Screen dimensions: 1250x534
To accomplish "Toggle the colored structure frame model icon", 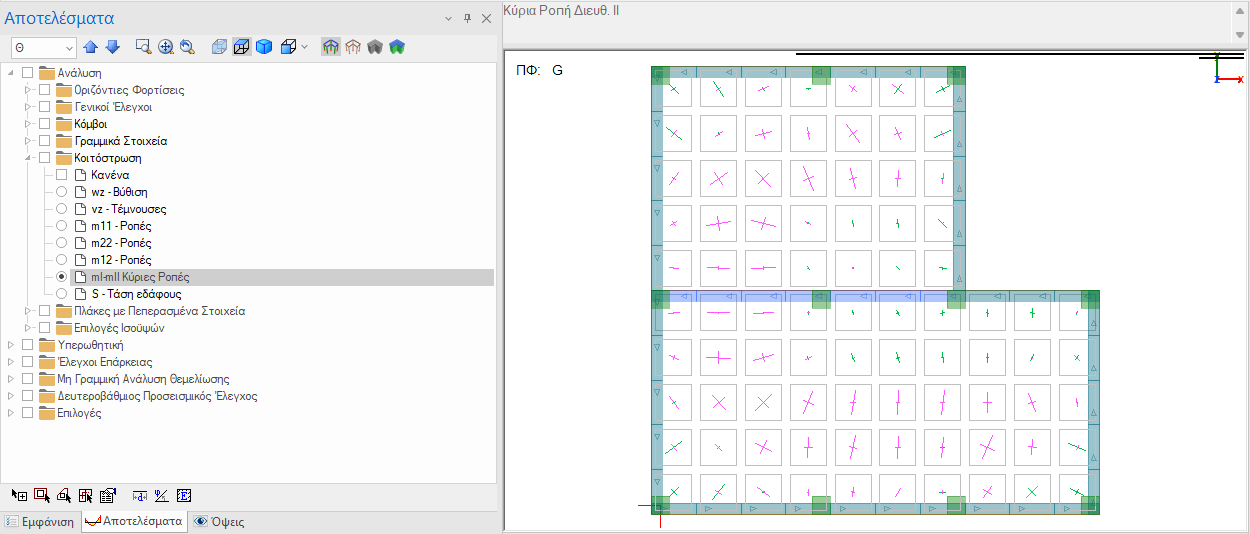I will pos(331,47).
